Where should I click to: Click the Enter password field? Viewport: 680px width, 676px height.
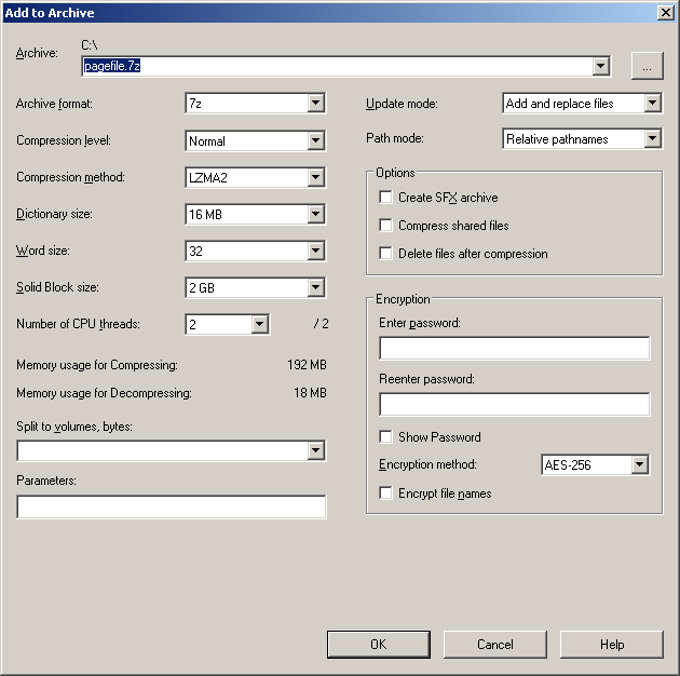click(514, 348)
